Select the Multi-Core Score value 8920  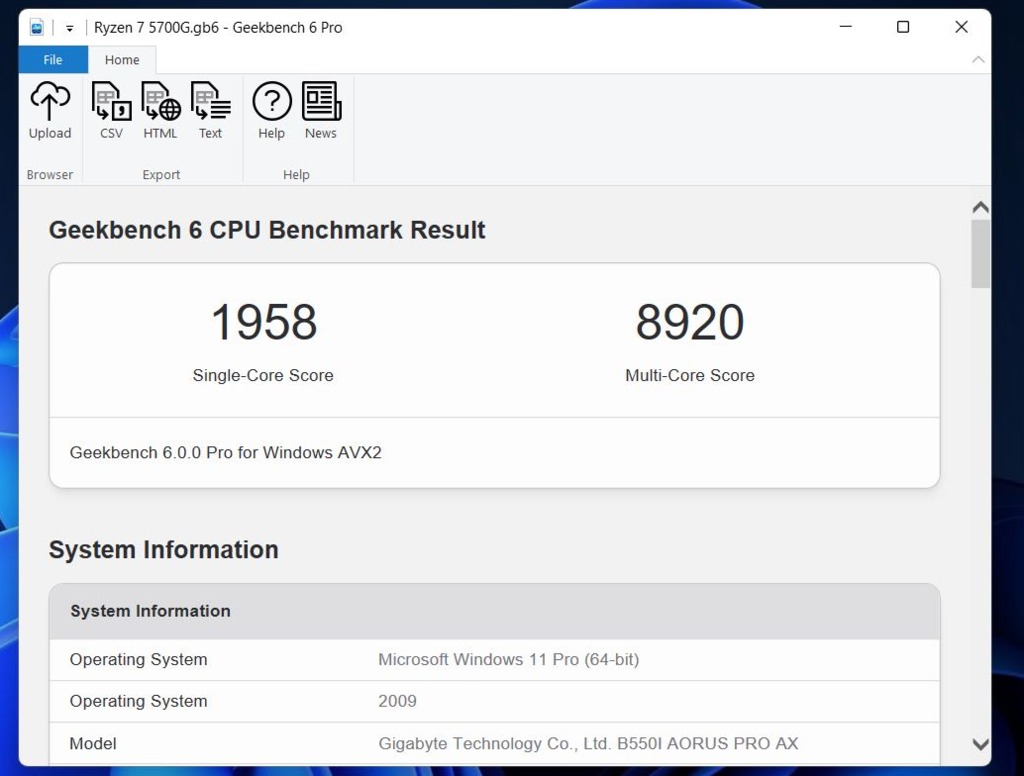point(690,322)
